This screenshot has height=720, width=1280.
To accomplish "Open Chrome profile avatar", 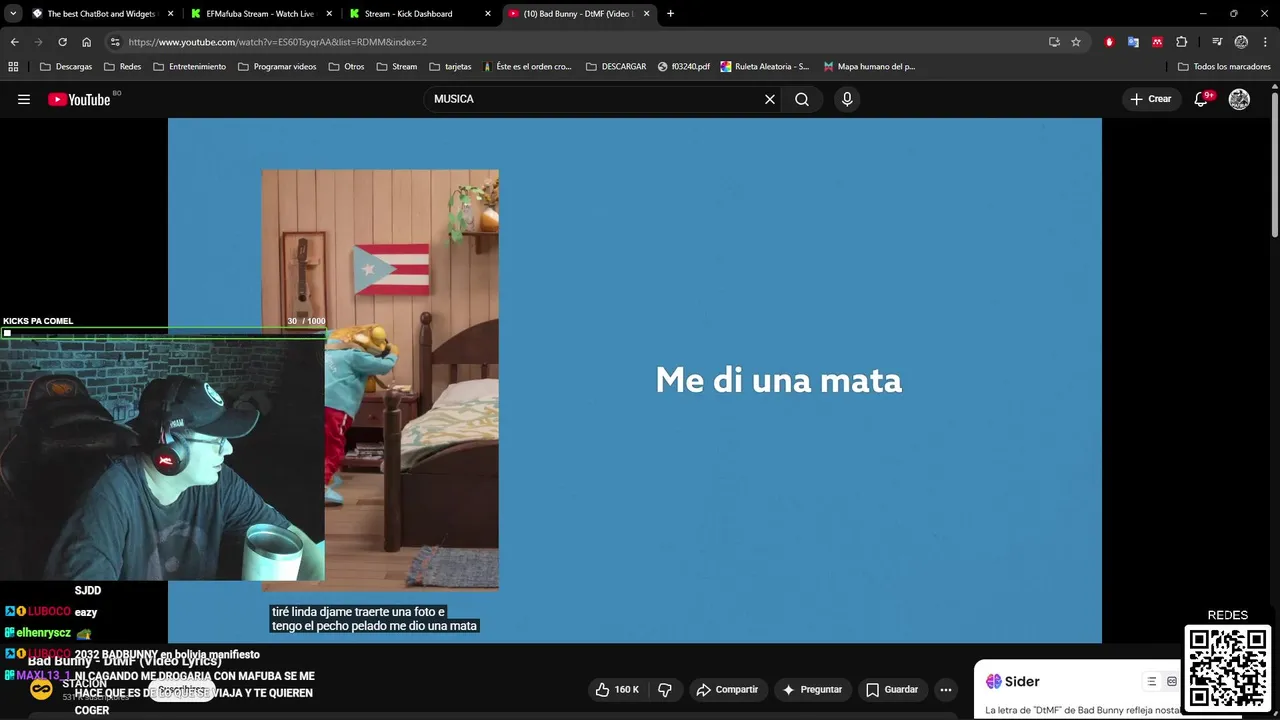I will tap(1241, 42).
